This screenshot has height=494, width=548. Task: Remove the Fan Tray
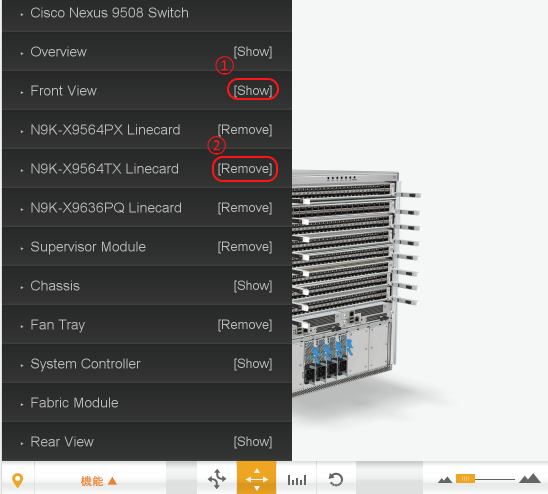click(x=245, y=325)
